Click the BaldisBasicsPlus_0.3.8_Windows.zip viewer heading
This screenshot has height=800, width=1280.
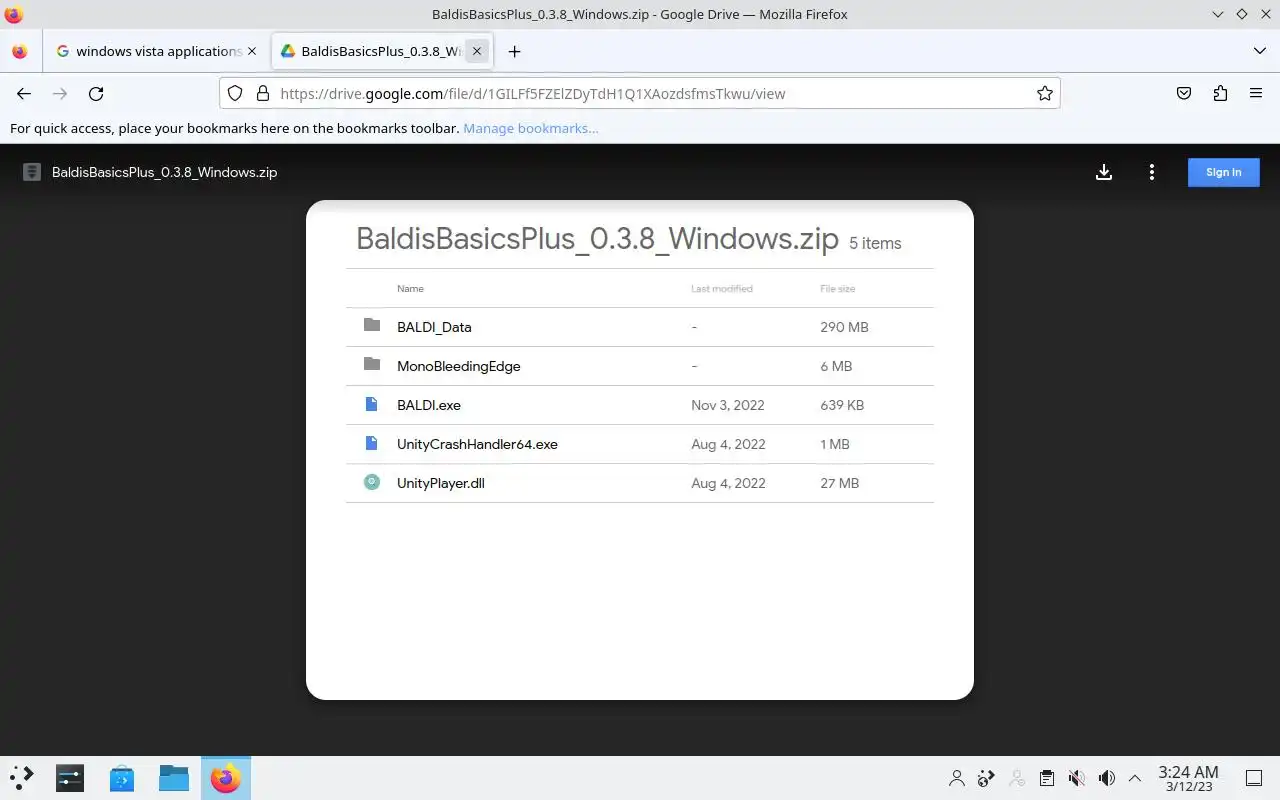point(597,239)
